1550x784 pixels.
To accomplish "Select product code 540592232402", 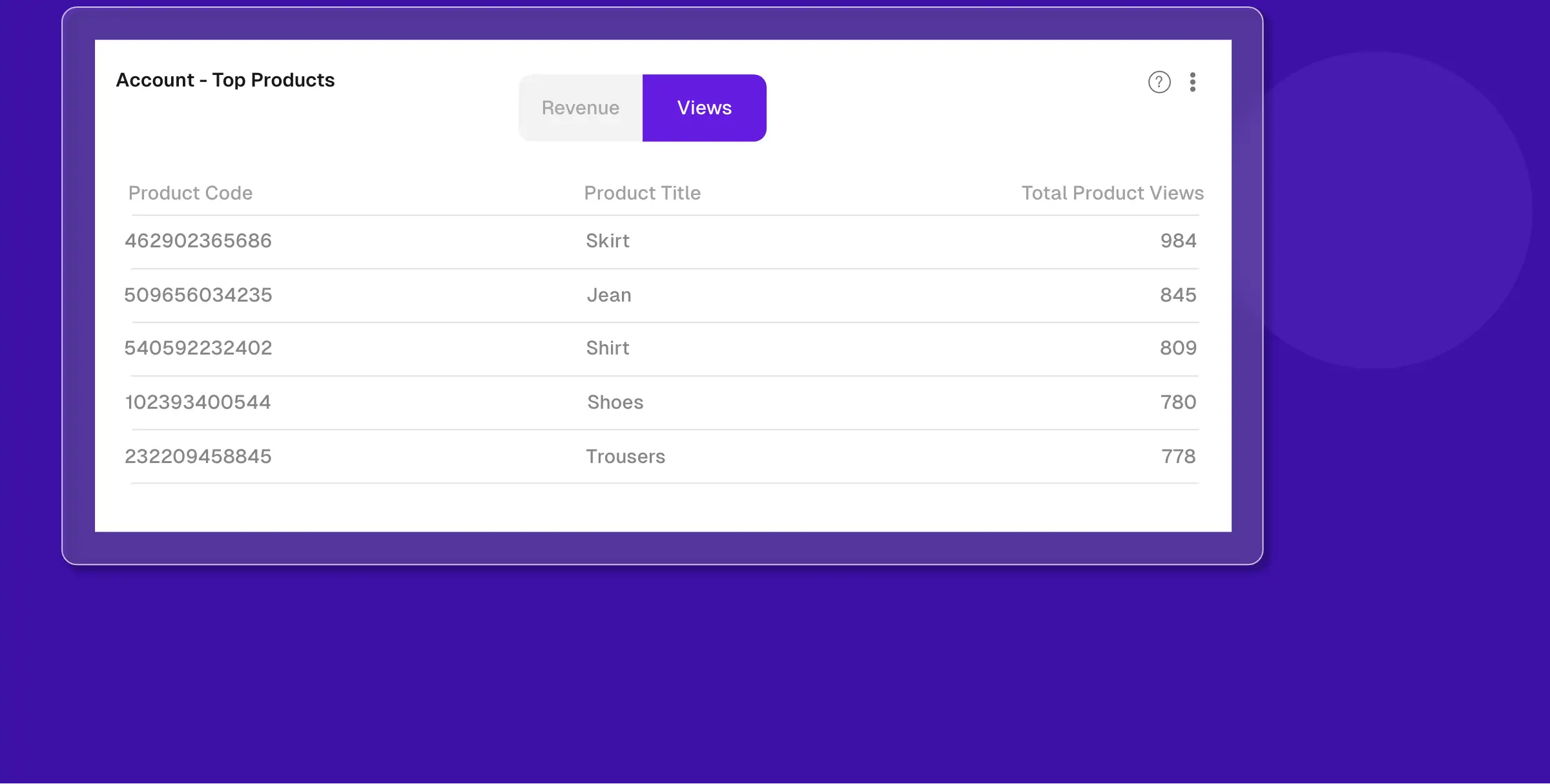I will click(x=198, y=348).
